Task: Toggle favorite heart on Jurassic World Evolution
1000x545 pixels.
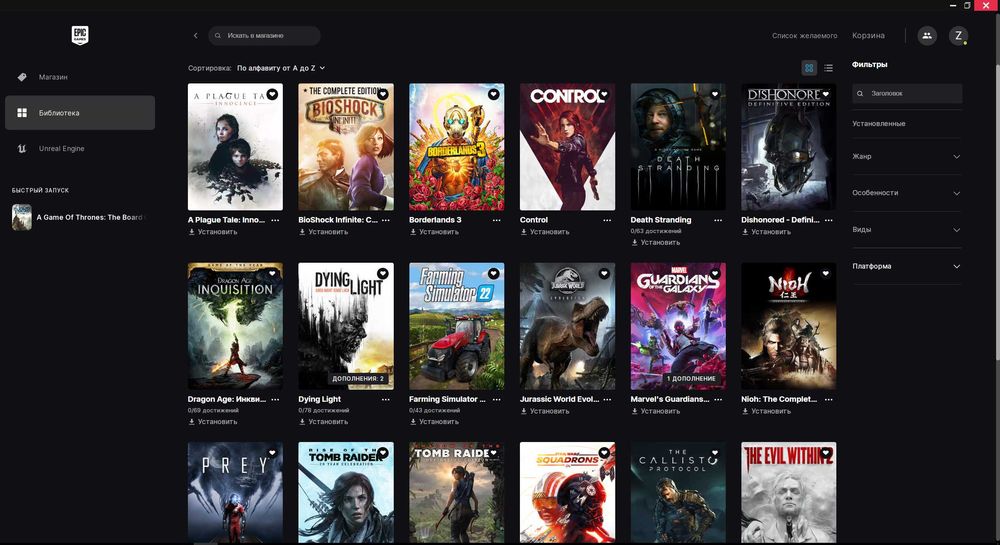Action: pos(604,273)
